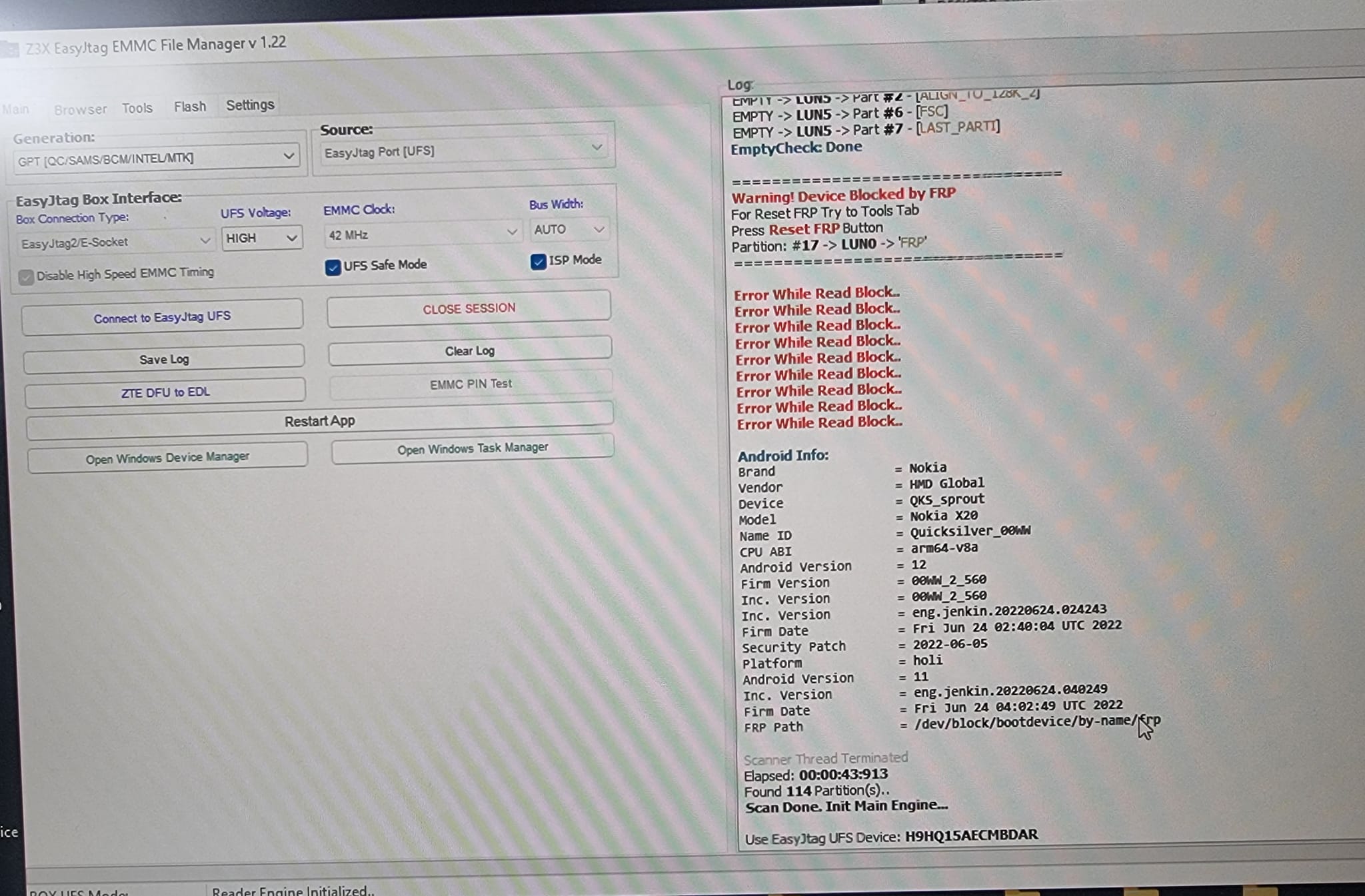This screenshot has height=896, width=1365.
Task: Toggle the UFS Safe Mode checkbox
Action: click(333, 267)
